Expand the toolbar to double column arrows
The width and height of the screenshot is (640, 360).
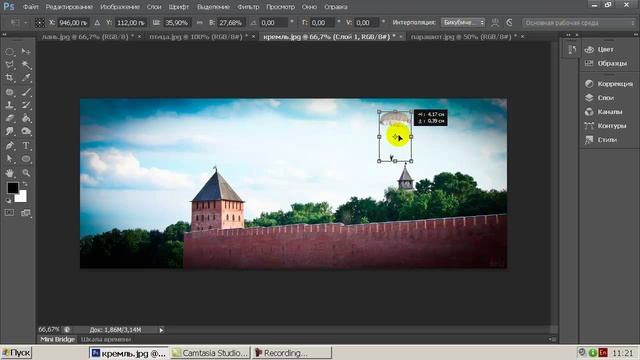click(x=4, y=35)
